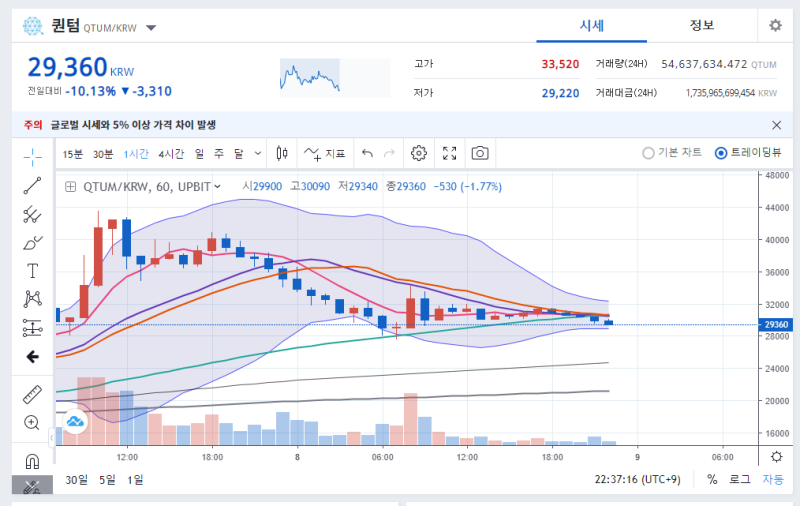Switch to the 시세 tab
Screen dimensions: 800x506
pos(592,26)
